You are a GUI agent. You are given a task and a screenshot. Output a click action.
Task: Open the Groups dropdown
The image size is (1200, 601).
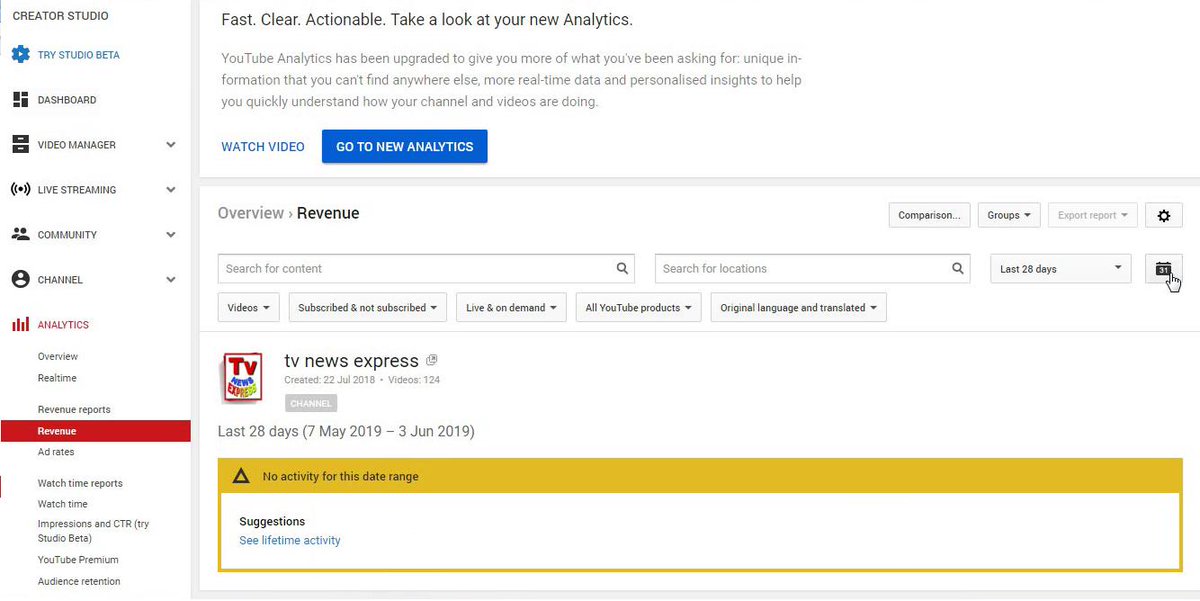pos(1009,215)
